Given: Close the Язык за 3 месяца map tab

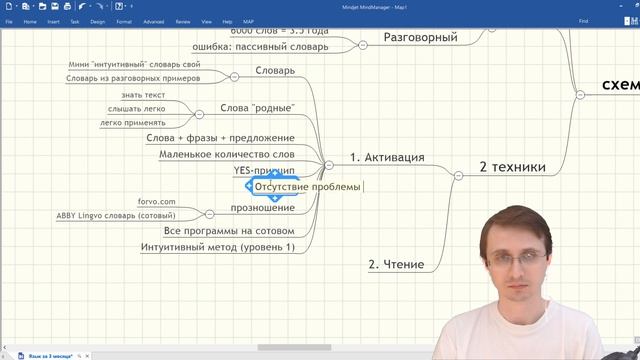Looking at the screenshot, I should (87, 356).
